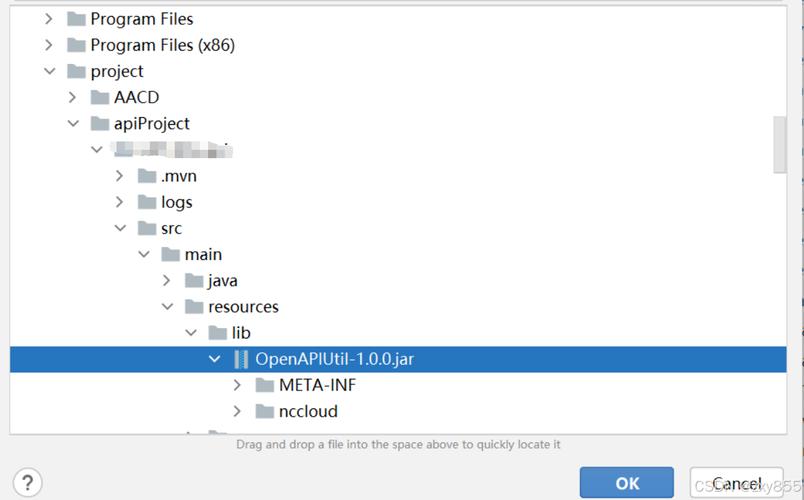Expand the Program Files (x86) folder
Image resolution: width=804 pixels, height=500 pixels.
[49, 45]
